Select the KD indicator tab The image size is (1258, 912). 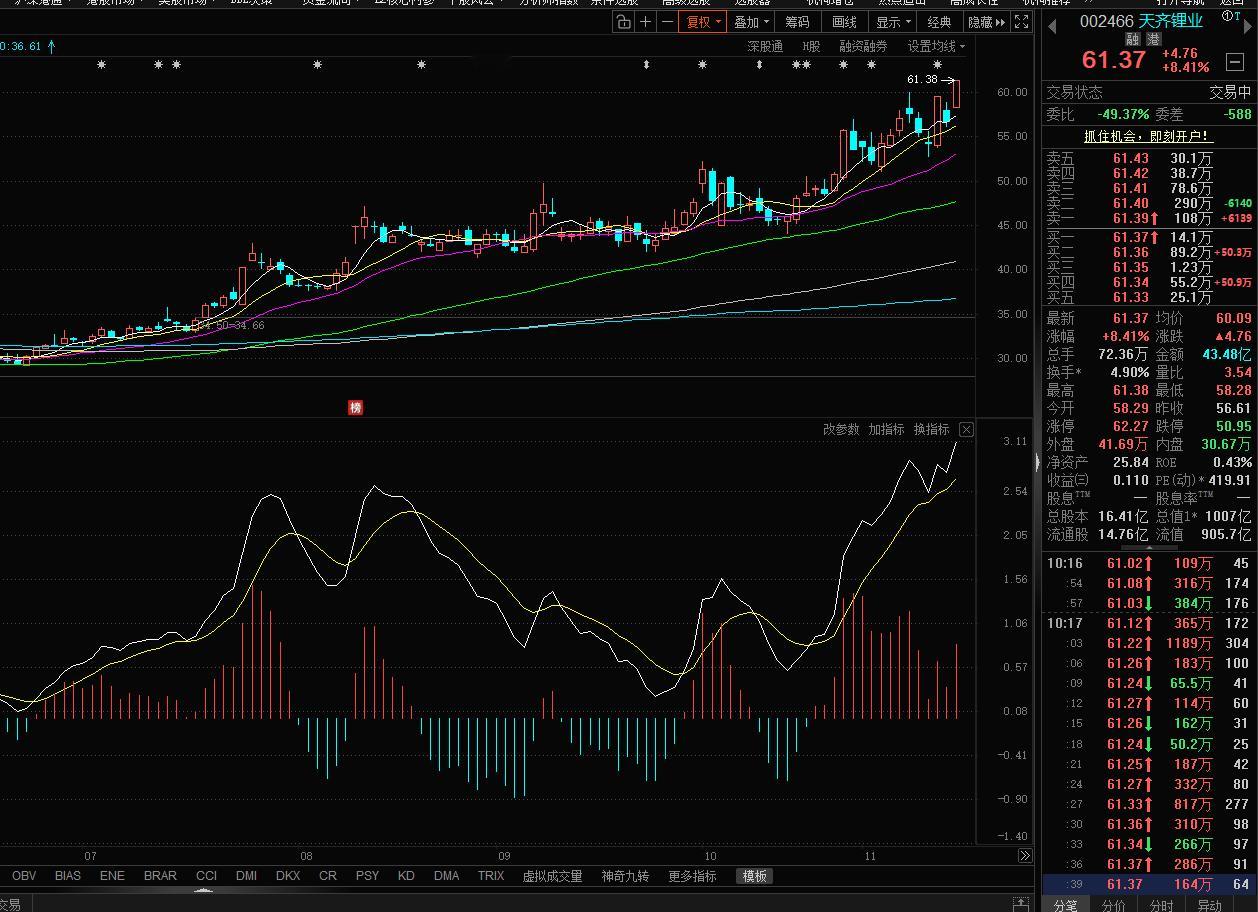[x=406, y=876]
